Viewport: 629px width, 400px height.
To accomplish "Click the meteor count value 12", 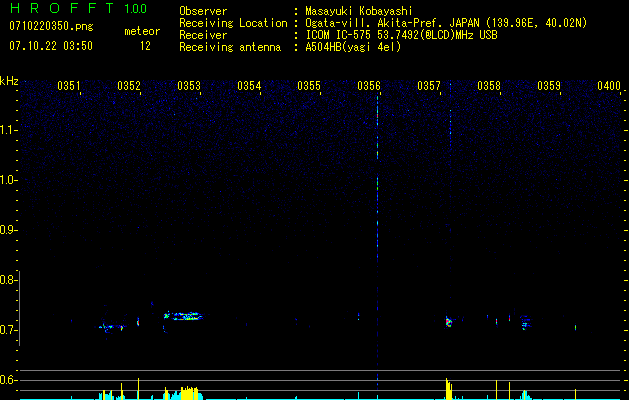I will (145, 46).
